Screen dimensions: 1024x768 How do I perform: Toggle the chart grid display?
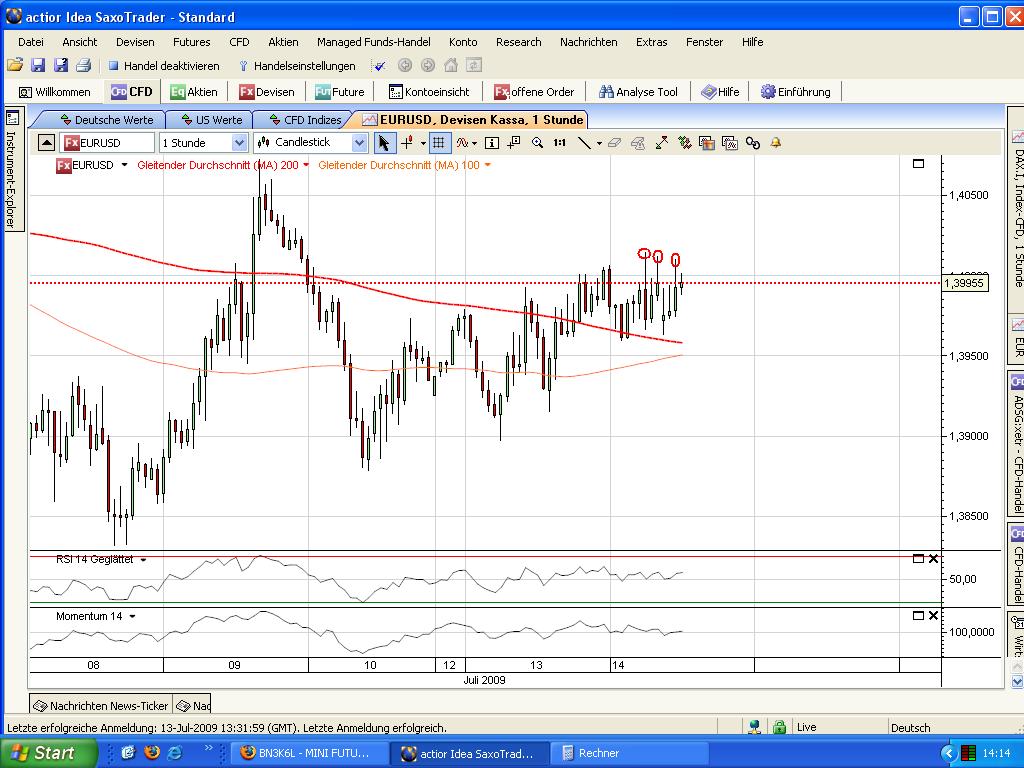439,143
